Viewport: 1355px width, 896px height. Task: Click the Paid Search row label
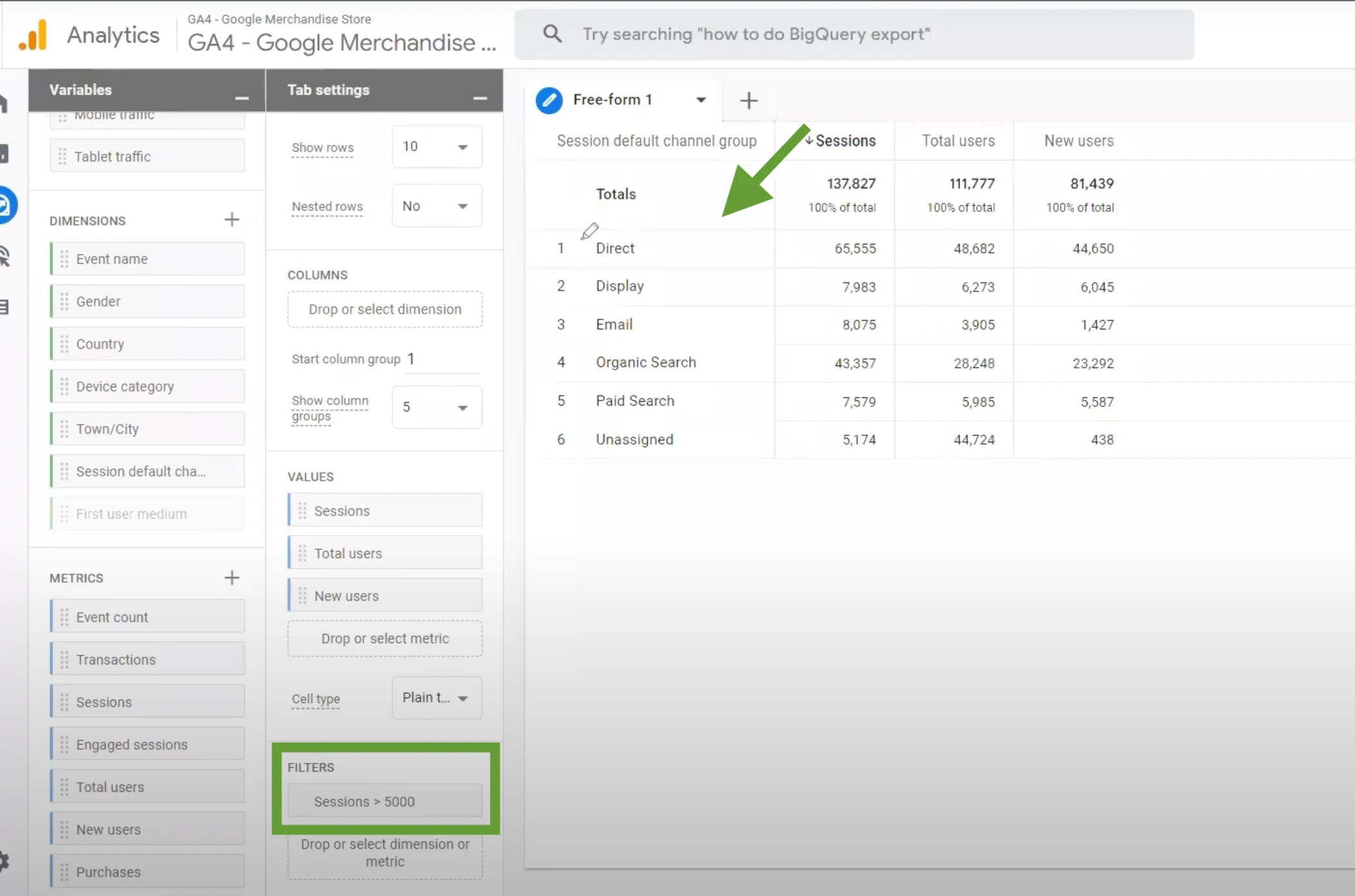point(635,400)
